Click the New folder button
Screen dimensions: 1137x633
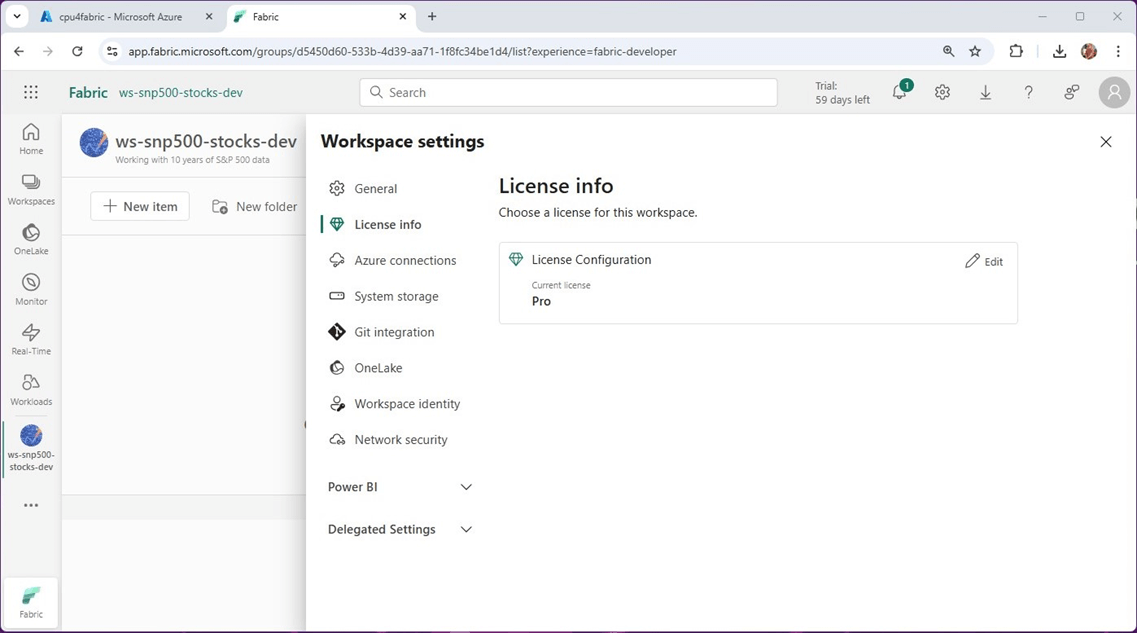coord(255,207)
